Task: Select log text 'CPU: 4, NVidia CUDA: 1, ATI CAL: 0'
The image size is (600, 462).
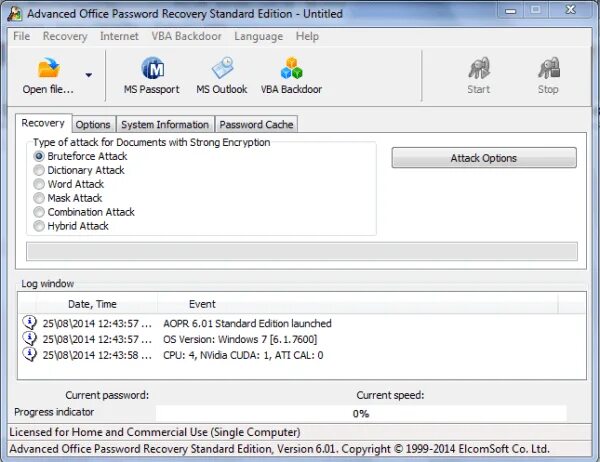Action: pyautogui.click(x=243, y=355)
